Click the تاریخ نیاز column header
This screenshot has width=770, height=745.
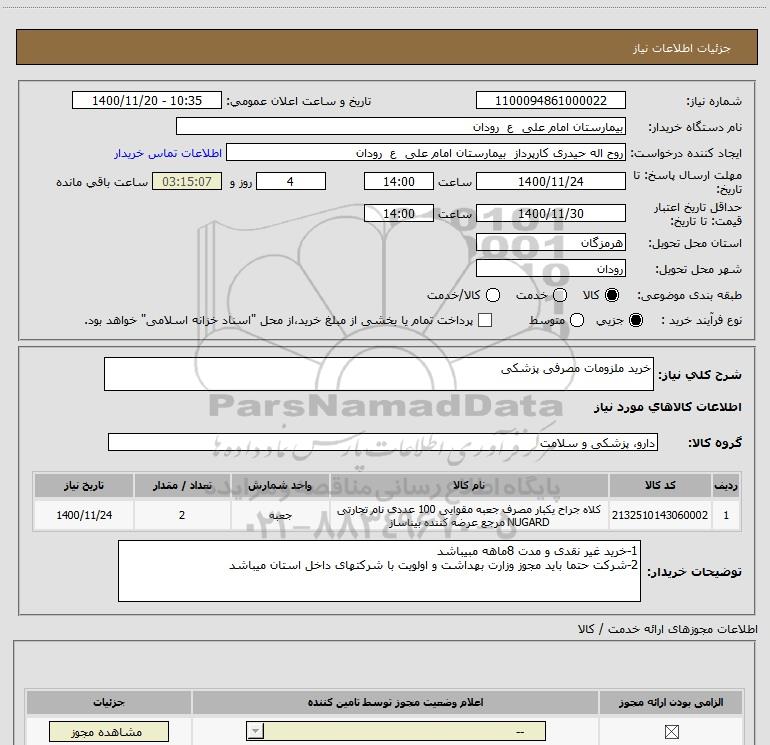tap(84, 485)
